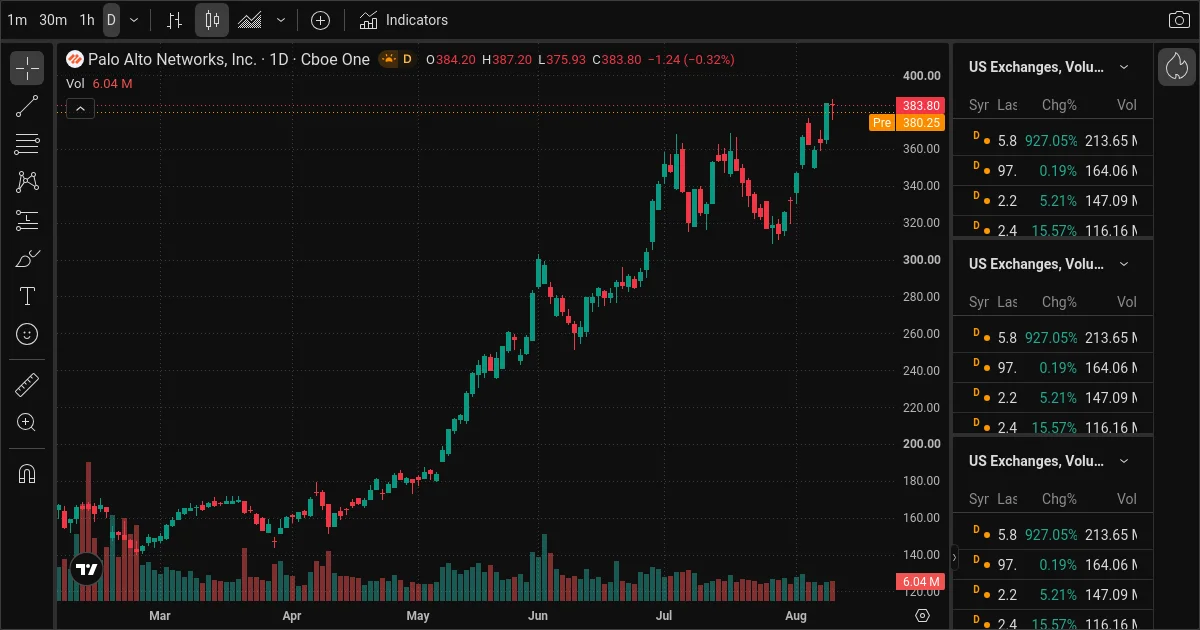This screenshot has width=1200, height=630.
Task: Open the time interval dropdown chevron
Action: 134,20
